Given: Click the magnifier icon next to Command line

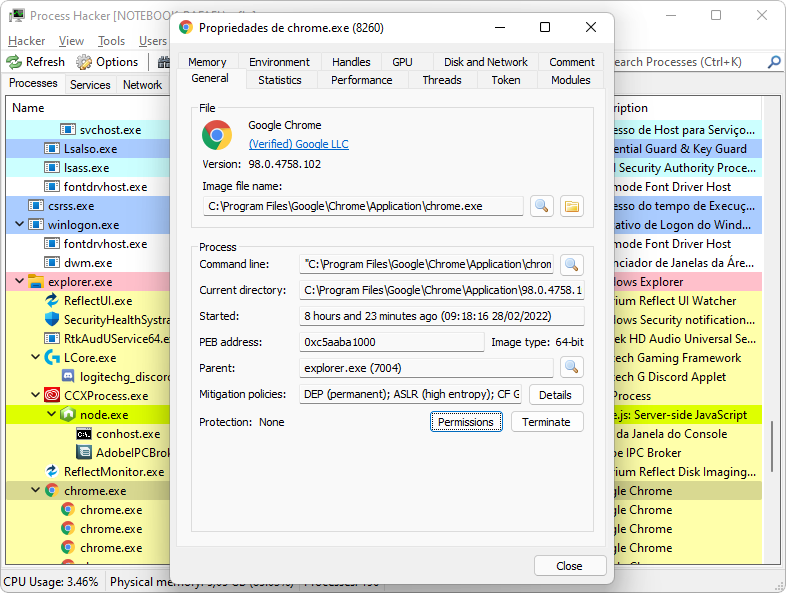Looking at the screenshot, I should [x=571, y=265].
